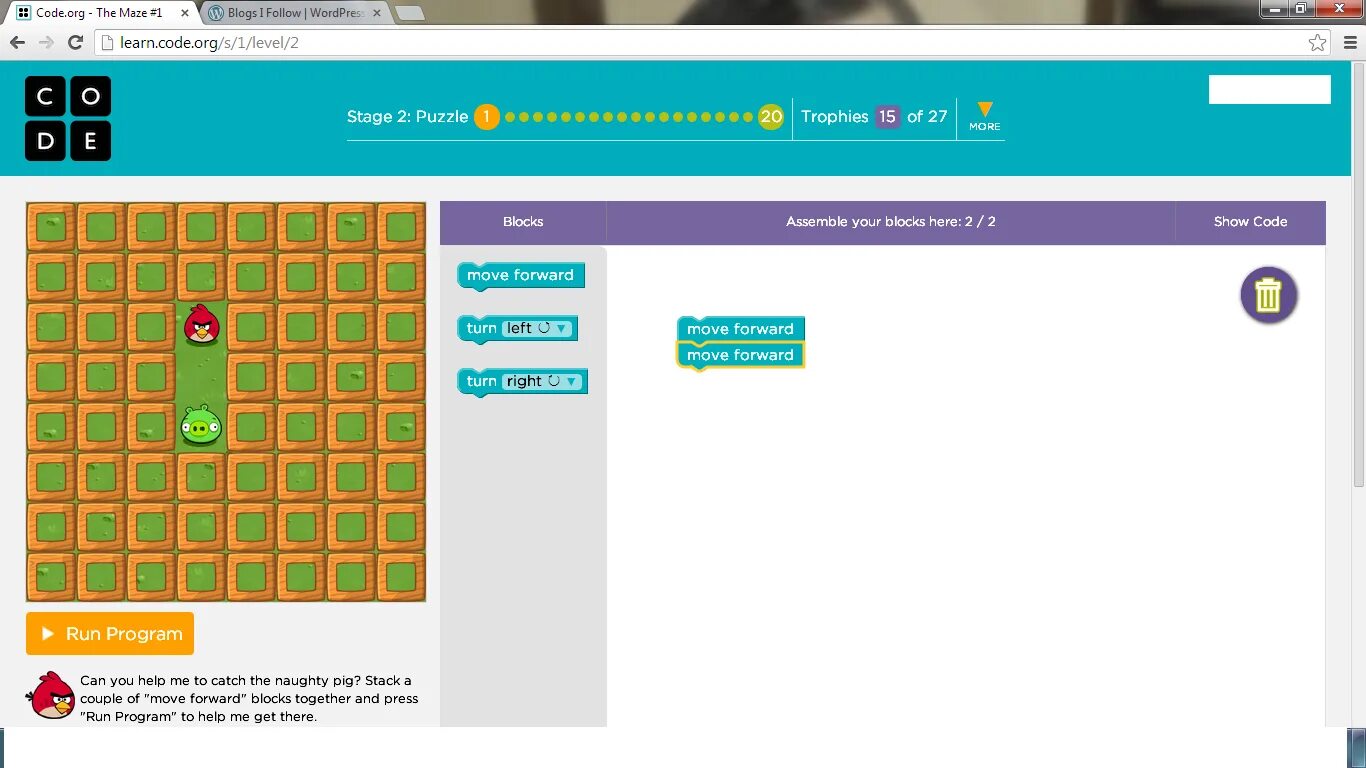This screenshot has height=768, width=1366.
Task: Close the Blogs I Follow tab
Action: tap(376, 13)
